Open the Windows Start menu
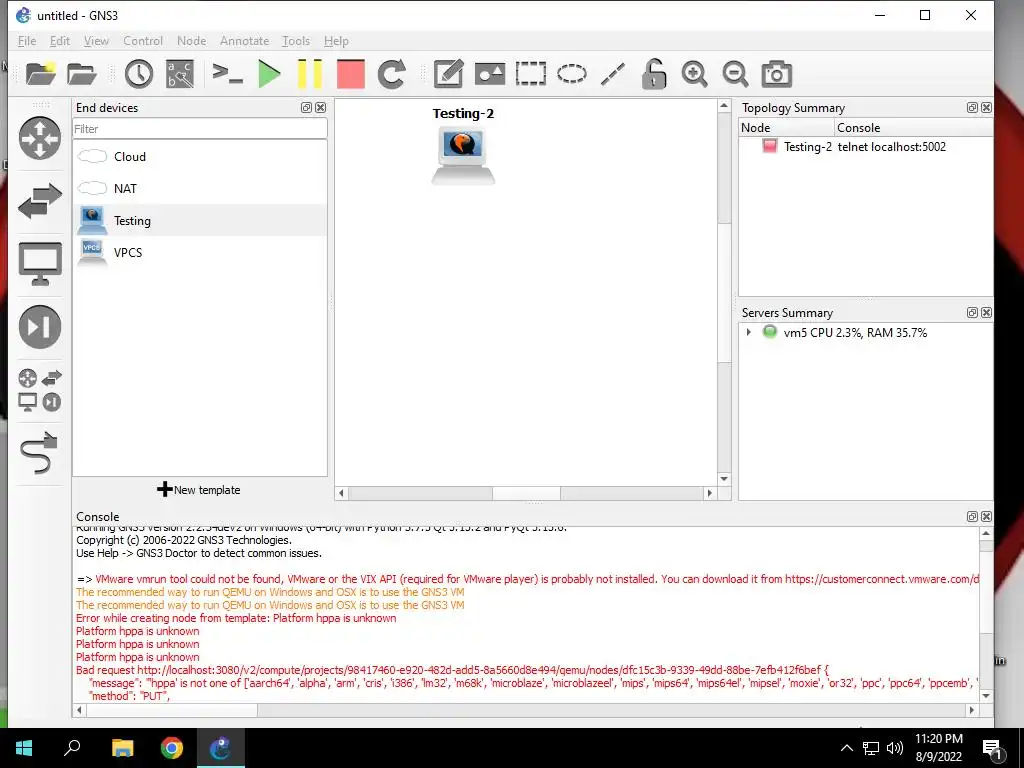The width and height of the screenshot is (1024, 768). tap(24, 748)
